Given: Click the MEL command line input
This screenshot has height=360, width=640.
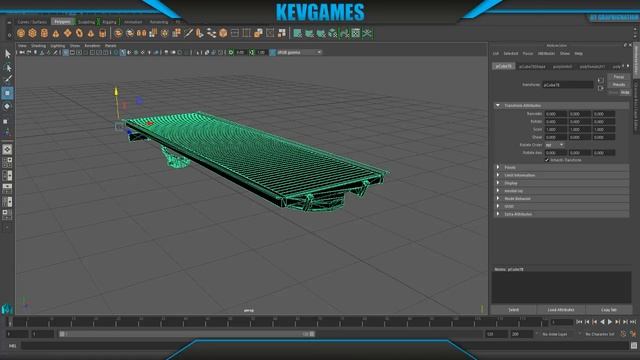Looking at the screenshot, I should (x=324, y=346).
